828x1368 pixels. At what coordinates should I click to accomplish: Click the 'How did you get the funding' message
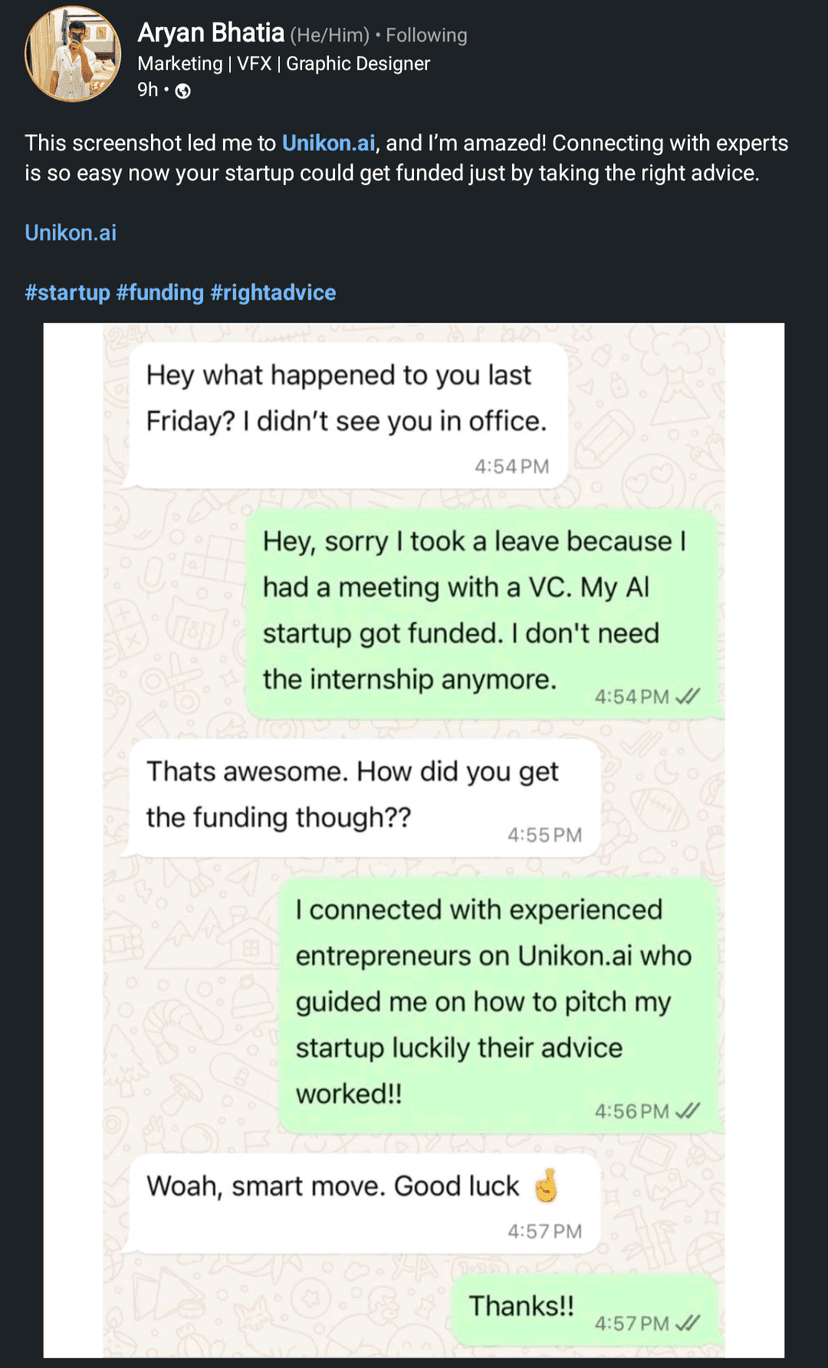click(x=364, y=797)
